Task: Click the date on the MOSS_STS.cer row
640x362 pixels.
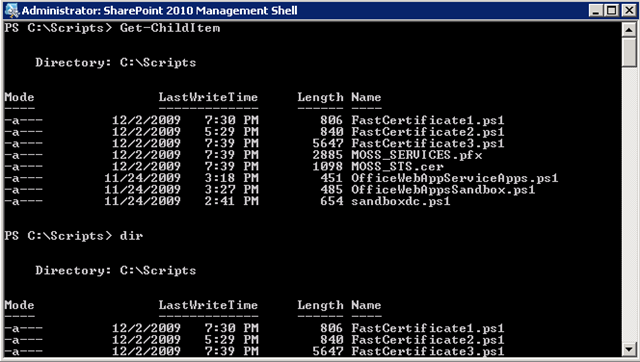Action: pyautogui.click(x=147, y=167)
